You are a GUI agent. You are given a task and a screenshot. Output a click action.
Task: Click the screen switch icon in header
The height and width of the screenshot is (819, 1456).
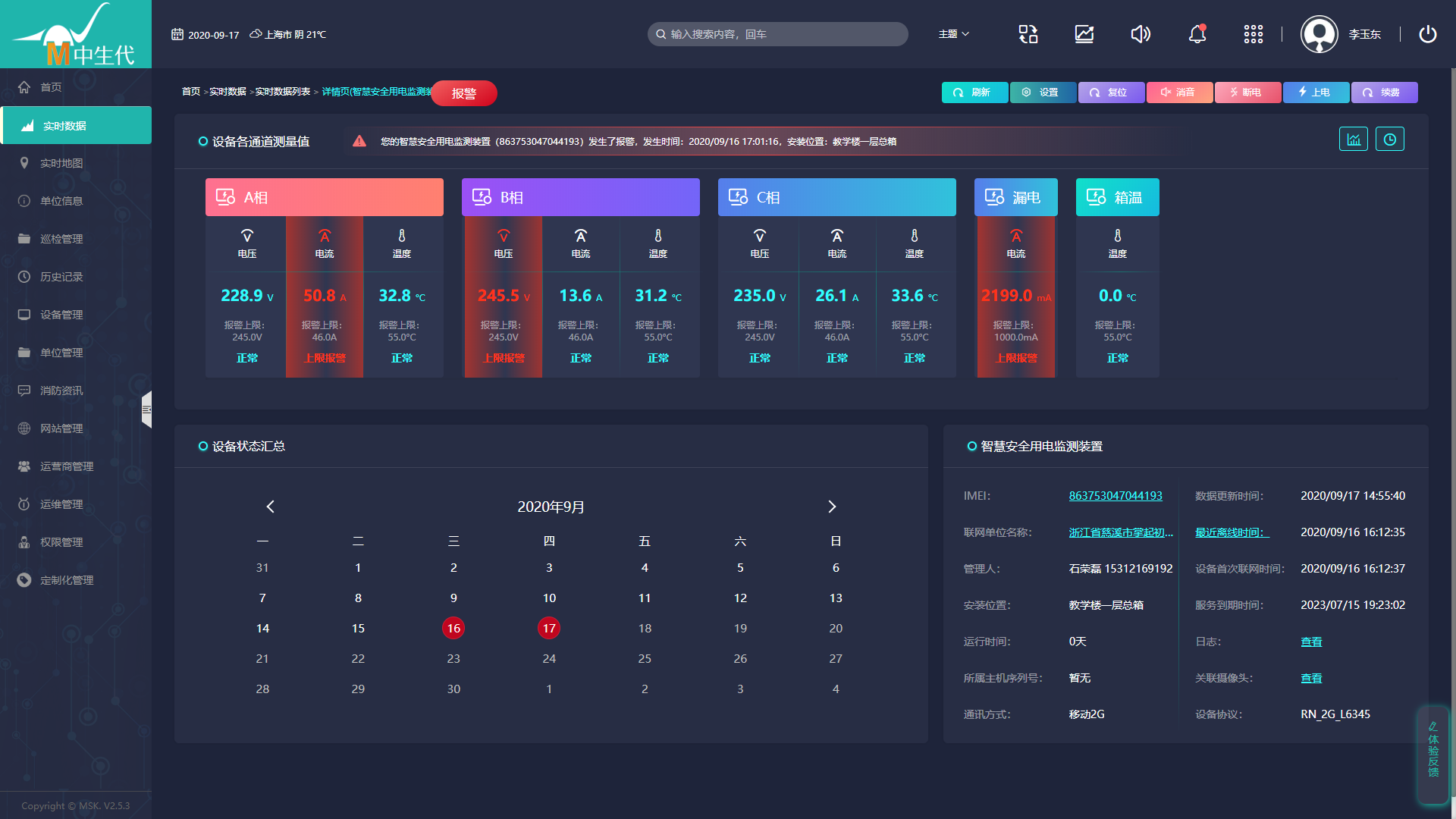pos(1028,34)
